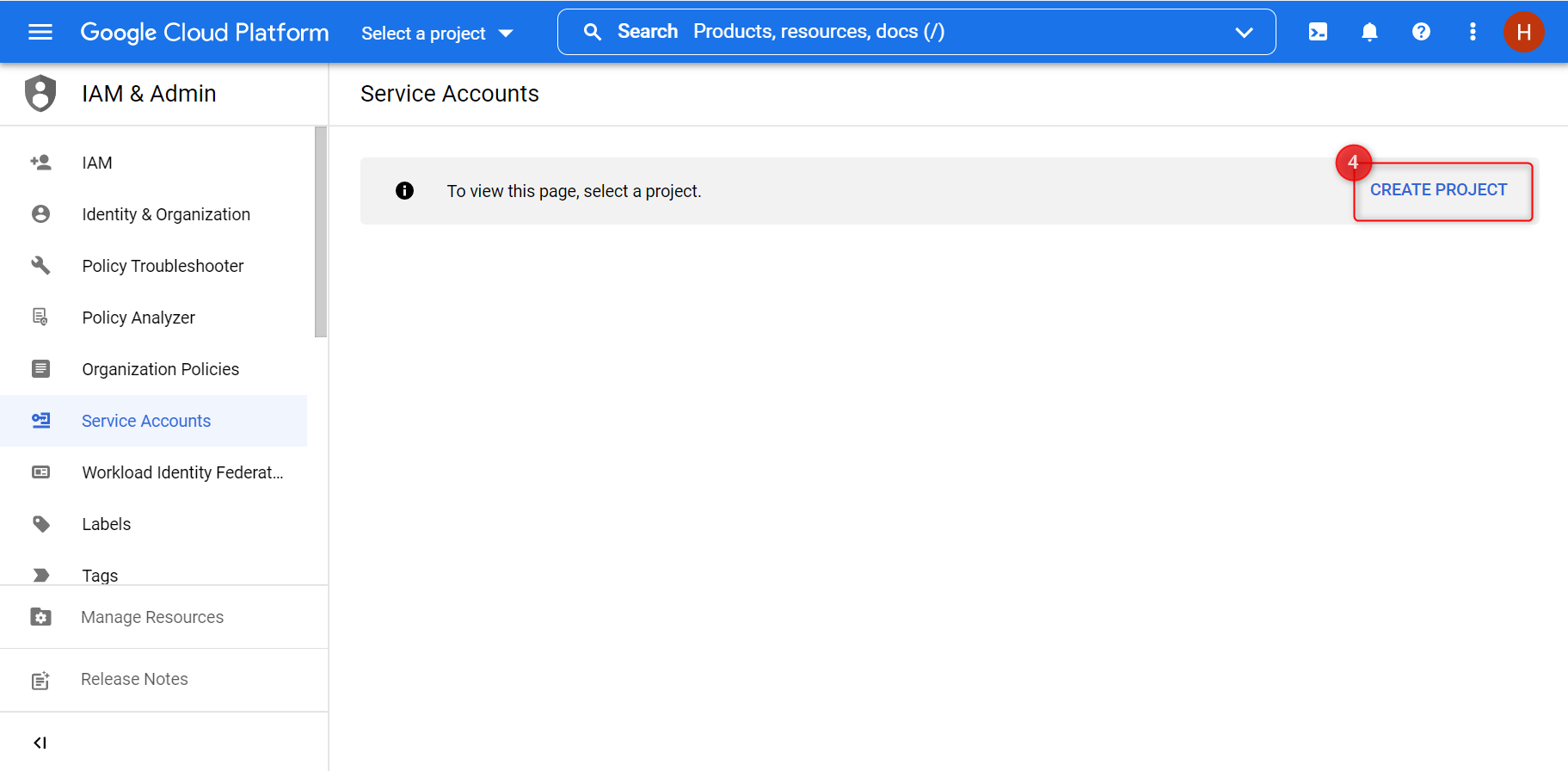Screen dimensions: 1568x771
Task: Click the Organization Policies list icon
Action: (x=40, y=368)
